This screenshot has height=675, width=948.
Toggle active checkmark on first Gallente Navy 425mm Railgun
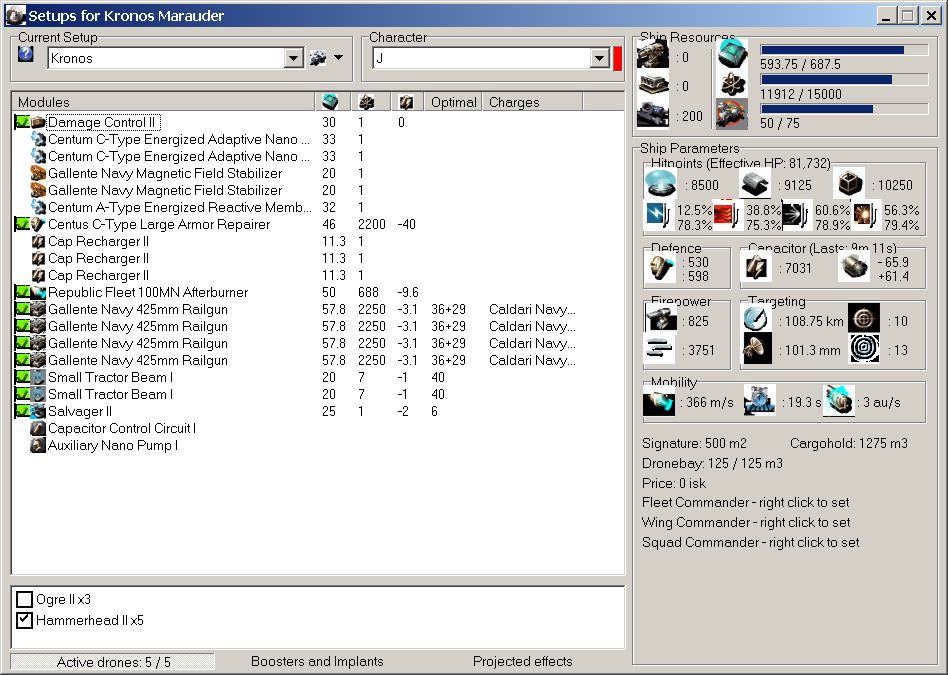(x=22, y=309)
